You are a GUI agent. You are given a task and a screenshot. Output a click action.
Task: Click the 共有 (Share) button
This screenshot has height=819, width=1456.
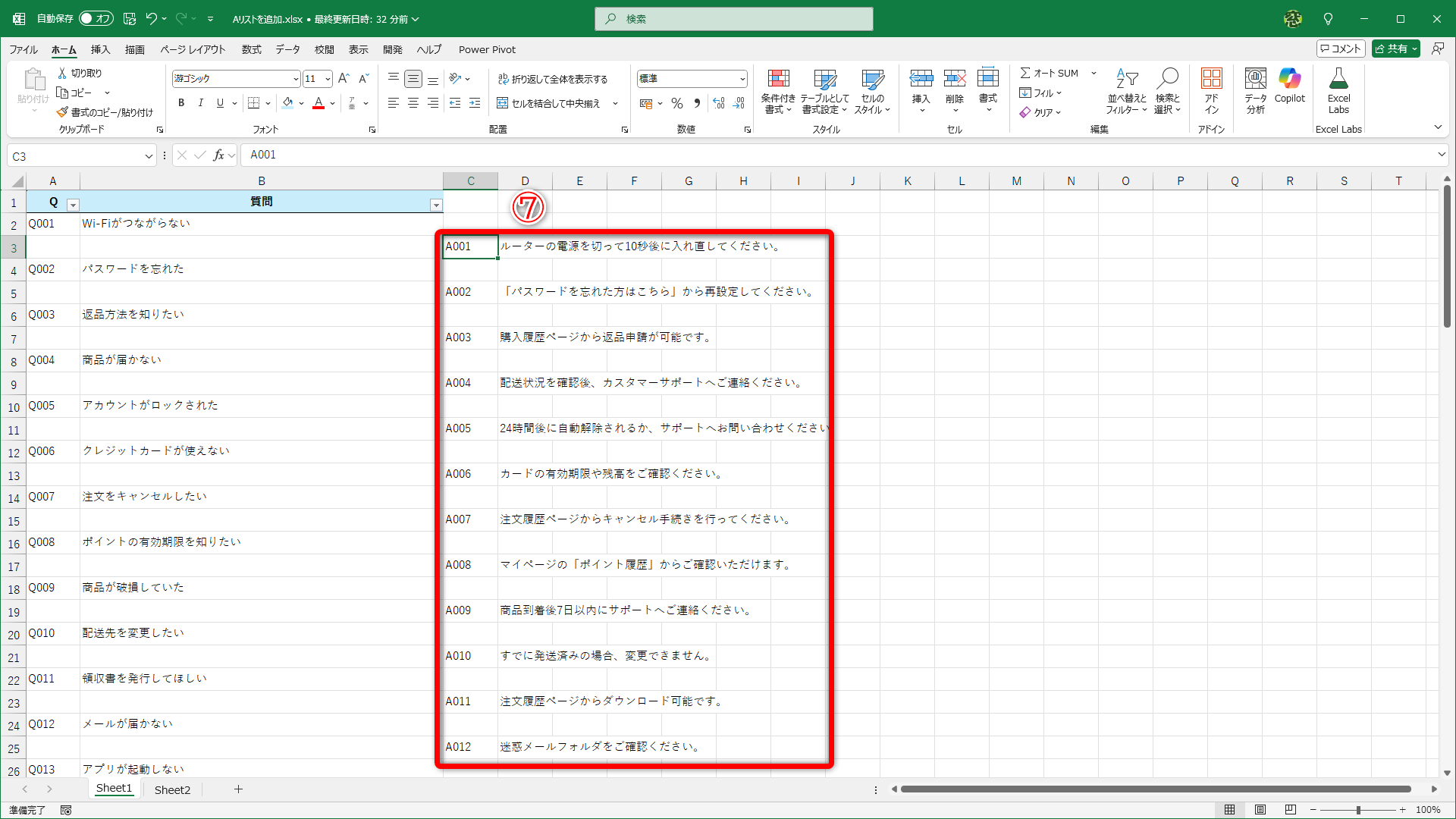pyautogui.click(x=1395, y=48)
